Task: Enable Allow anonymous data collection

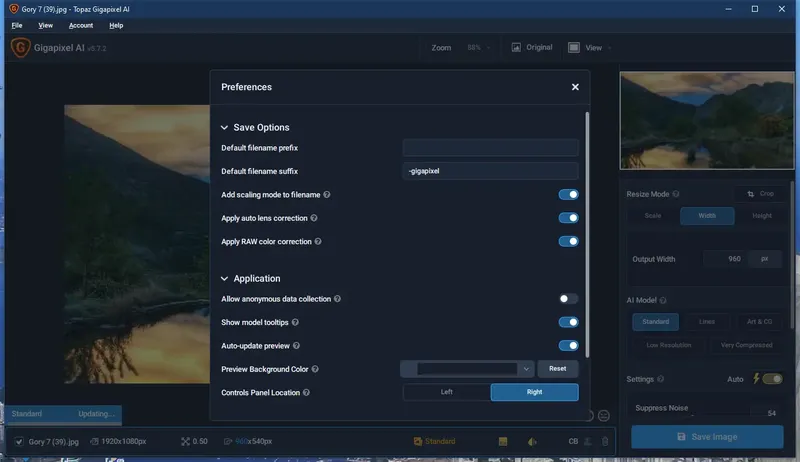Action: pos(568,299)
